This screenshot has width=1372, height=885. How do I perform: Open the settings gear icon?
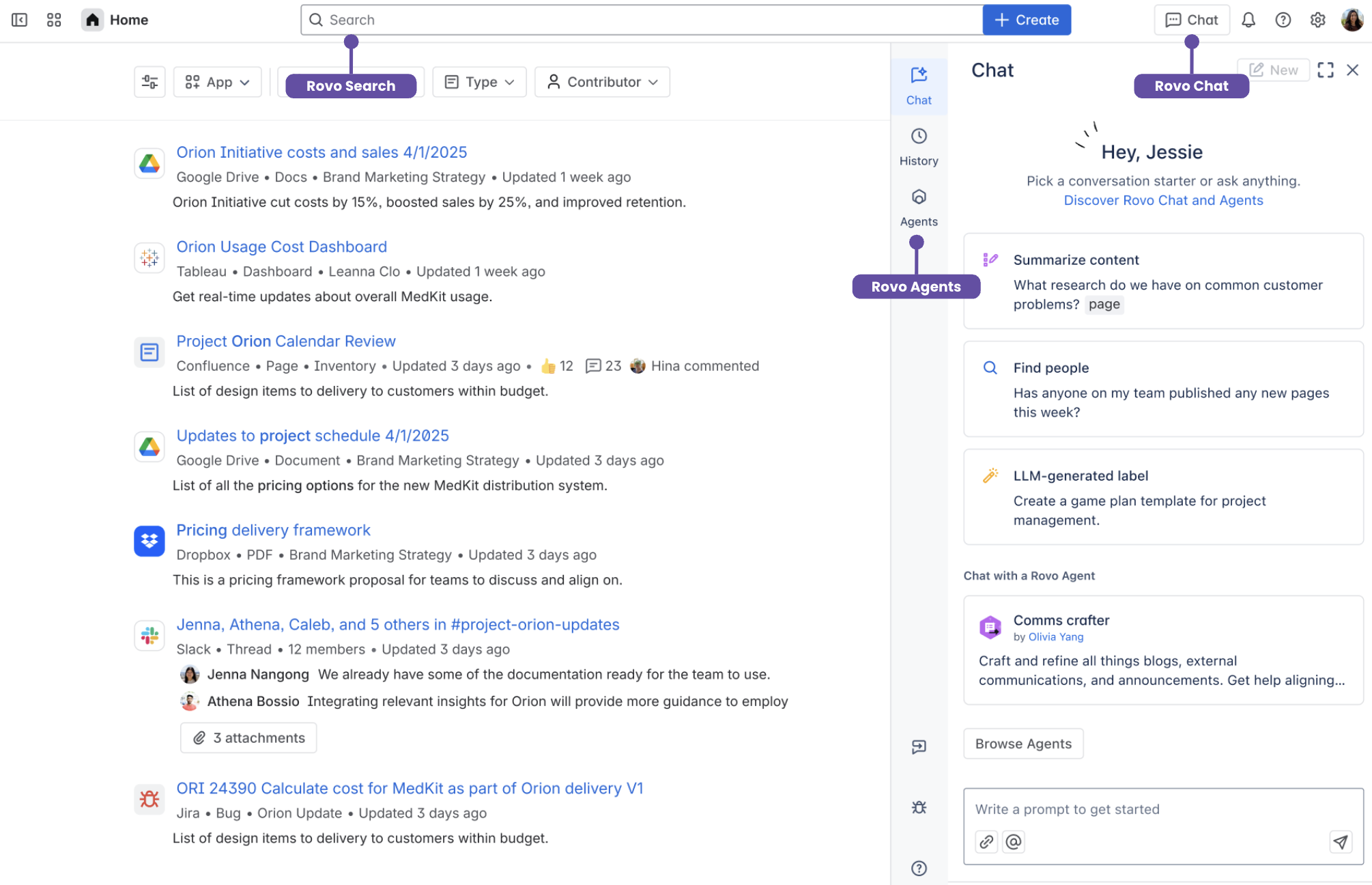pos(1317,20)
